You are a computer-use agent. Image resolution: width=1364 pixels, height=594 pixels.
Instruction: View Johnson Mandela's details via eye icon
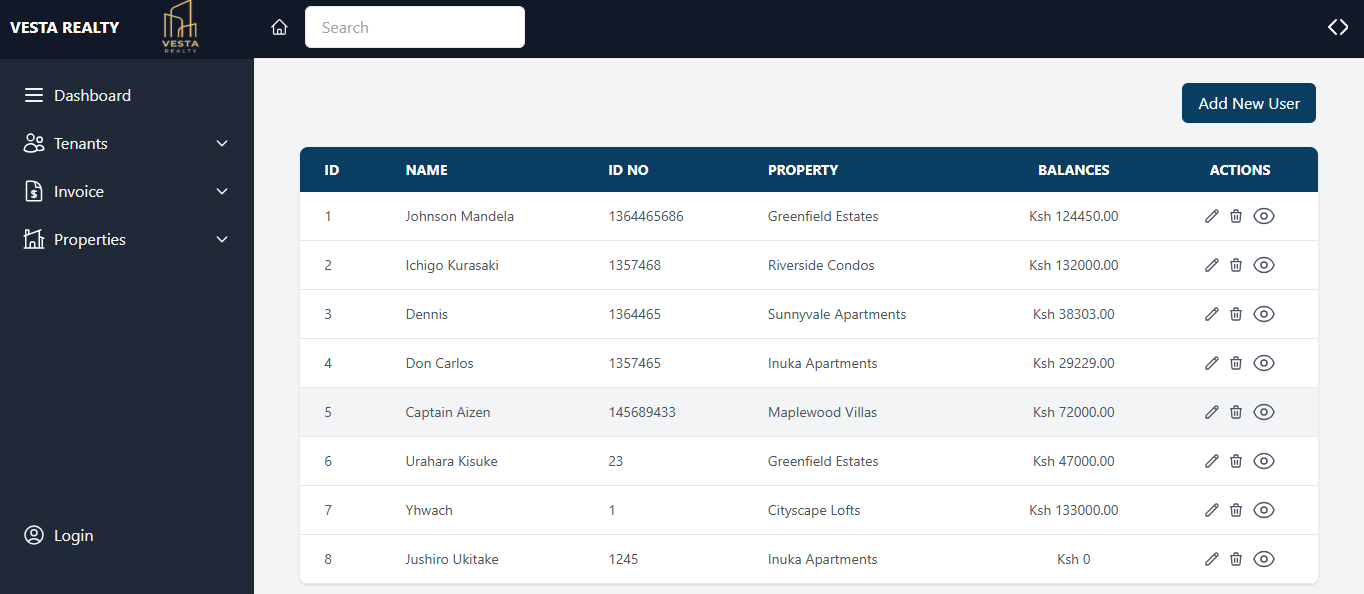pyautogui.click(x=1264, y=216)
